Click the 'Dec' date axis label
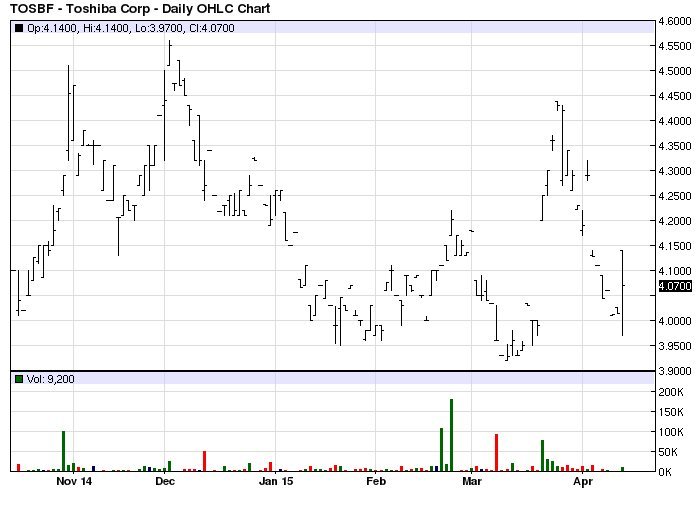Screen dimensions: 700x512 165,482
